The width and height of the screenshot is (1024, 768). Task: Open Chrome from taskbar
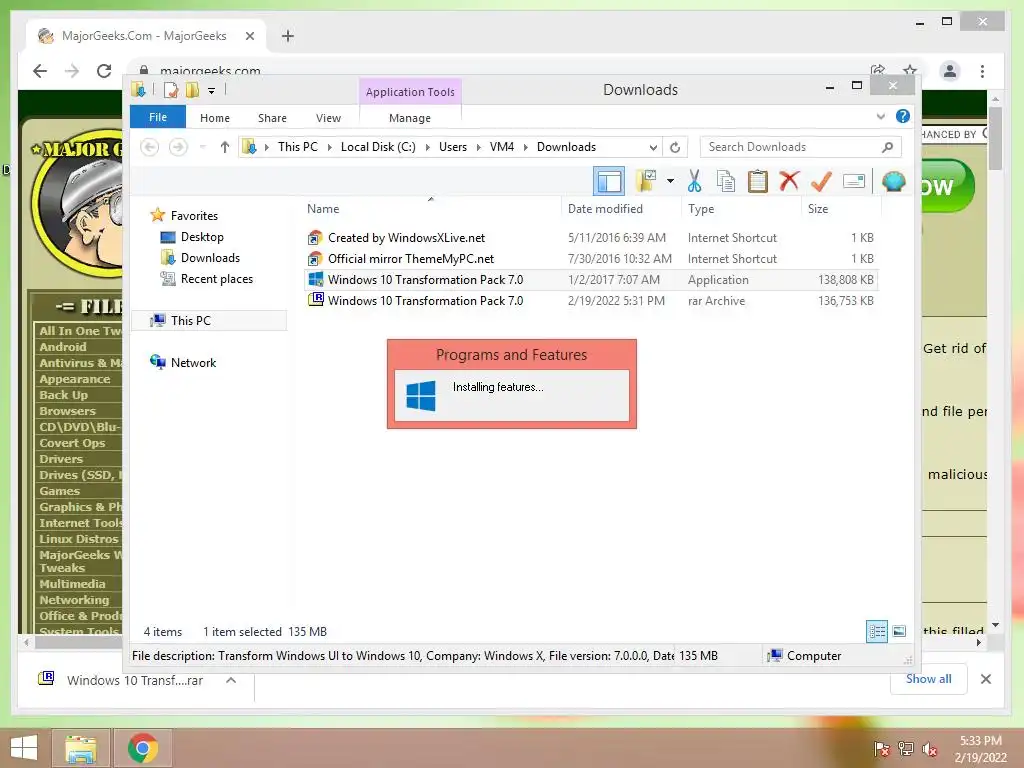tap(143, 748)
